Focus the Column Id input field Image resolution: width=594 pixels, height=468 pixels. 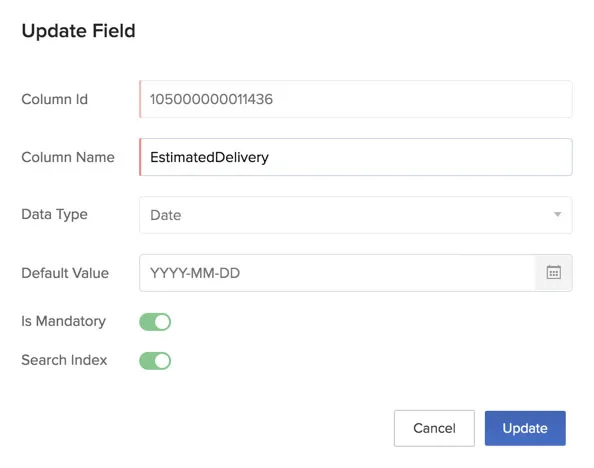(x=356, y=99)
